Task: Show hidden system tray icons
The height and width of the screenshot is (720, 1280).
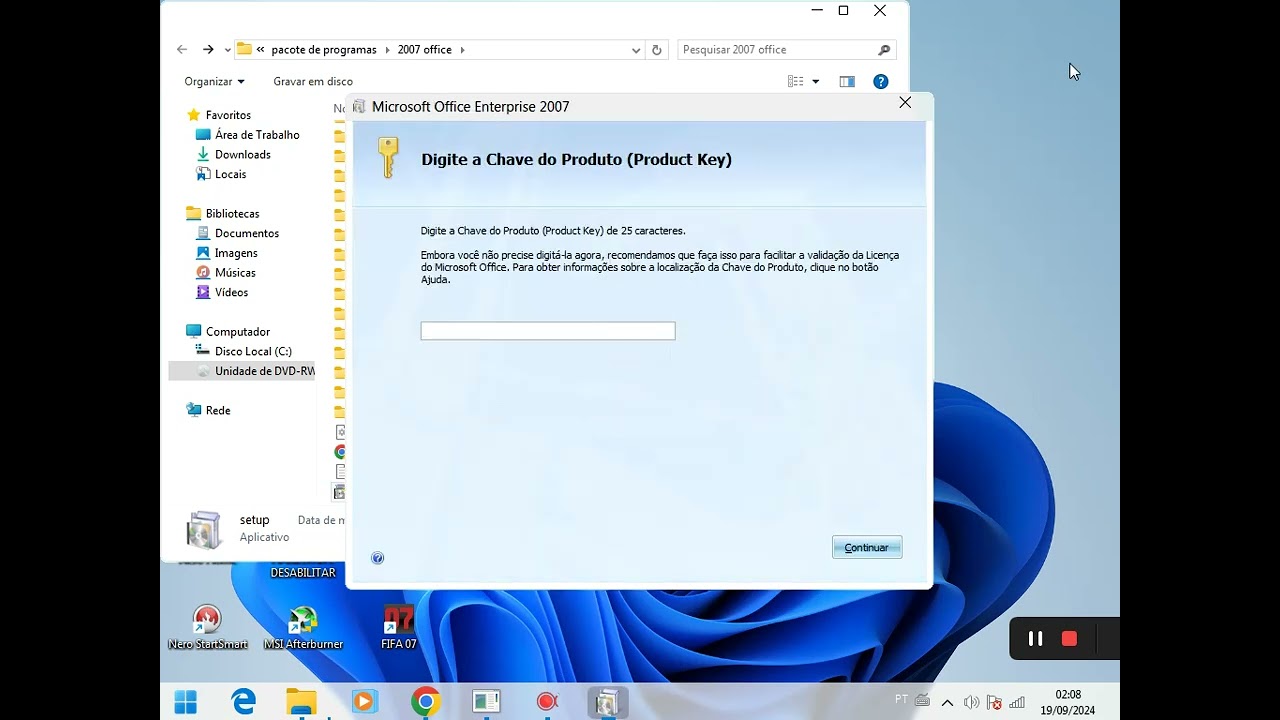Action: (947, 702)
